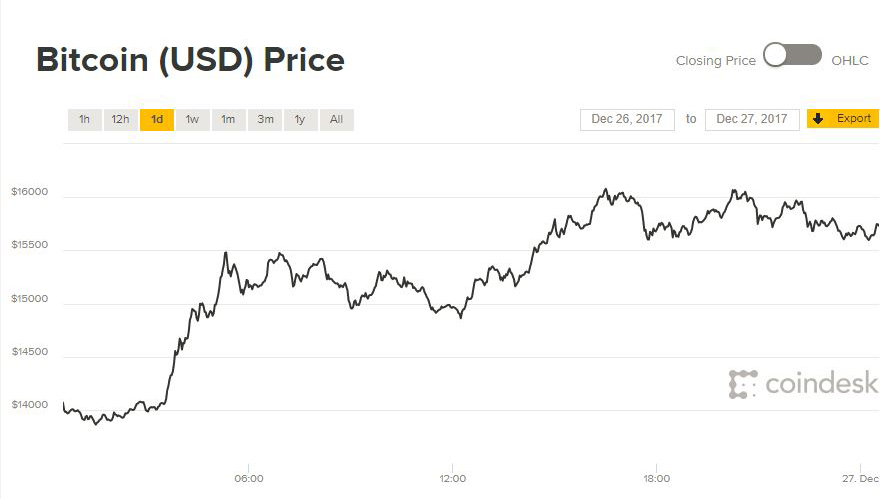Select the OHLC label
Screen dimensions: 887x499
tap(850, 61)
